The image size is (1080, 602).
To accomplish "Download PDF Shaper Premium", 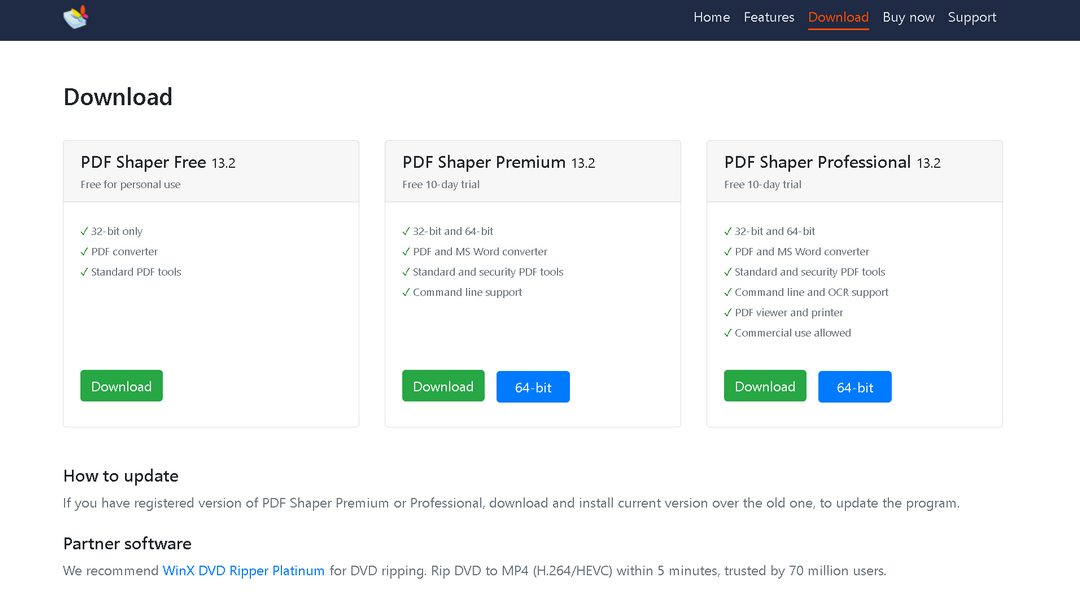I will (x=443, y=385).
